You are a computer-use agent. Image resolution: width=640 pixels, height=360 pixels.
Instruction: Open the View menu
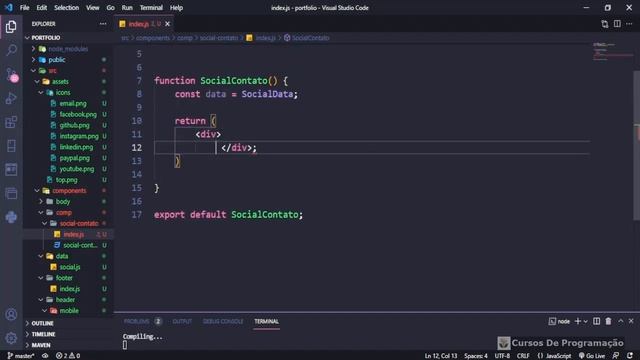[x=93, y=8]
